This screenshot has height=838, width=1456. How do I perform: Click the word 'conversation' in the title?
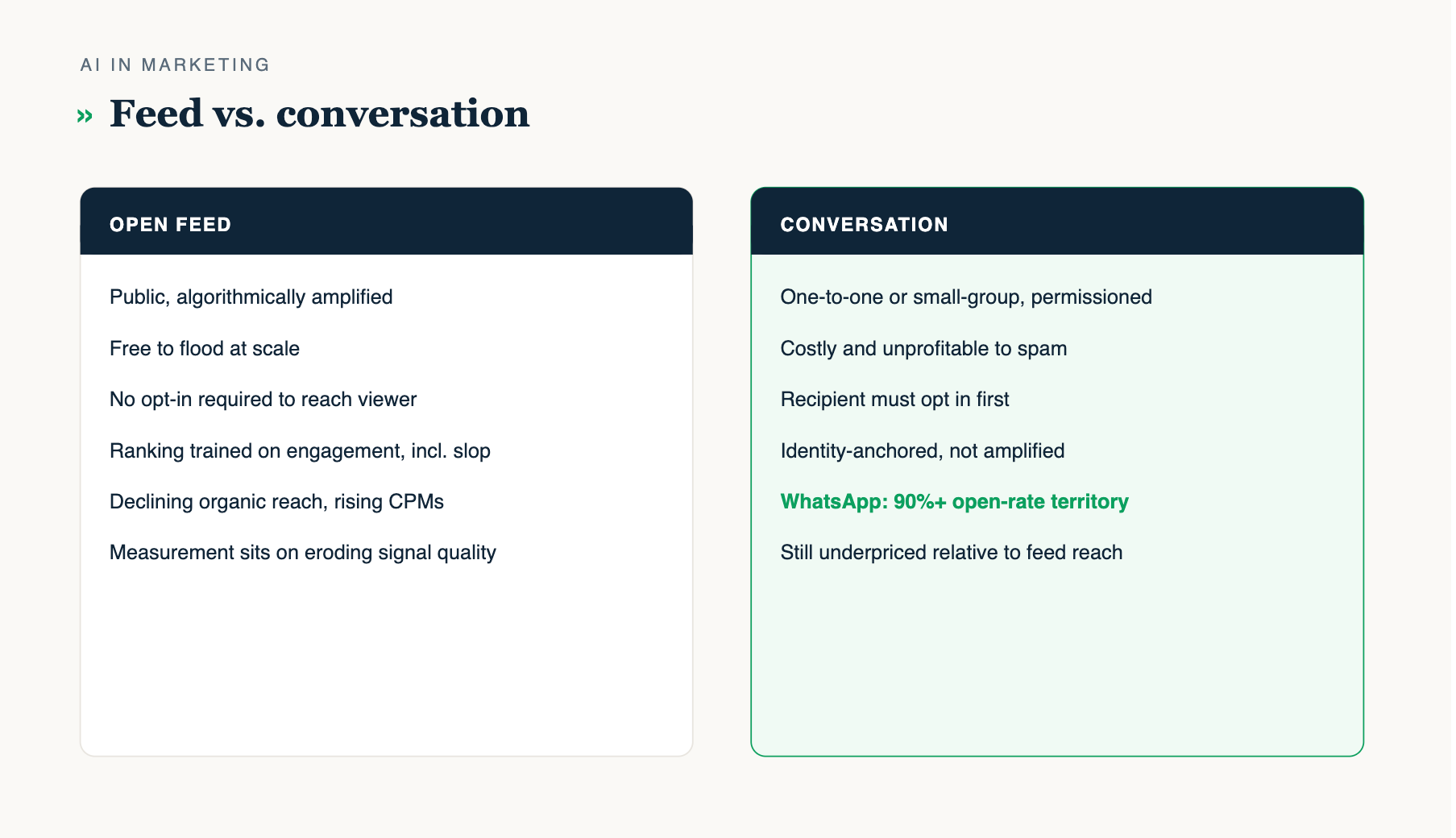pyautogui.click(x=403, y=114)
